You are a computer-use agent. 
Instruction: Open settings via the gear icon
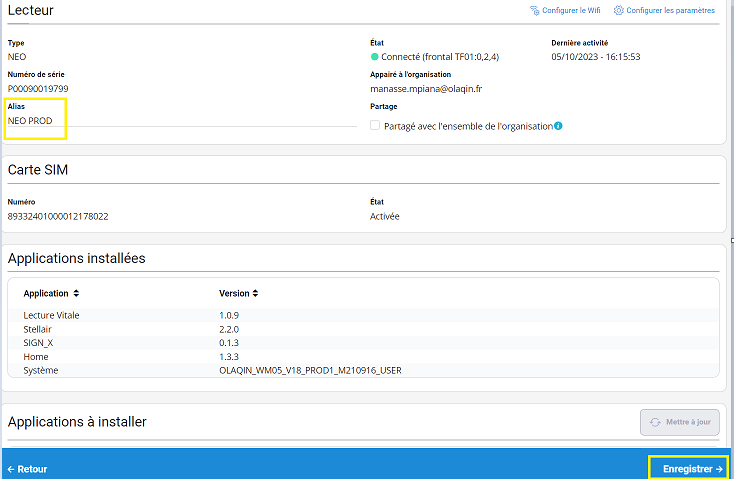(619, 11)
